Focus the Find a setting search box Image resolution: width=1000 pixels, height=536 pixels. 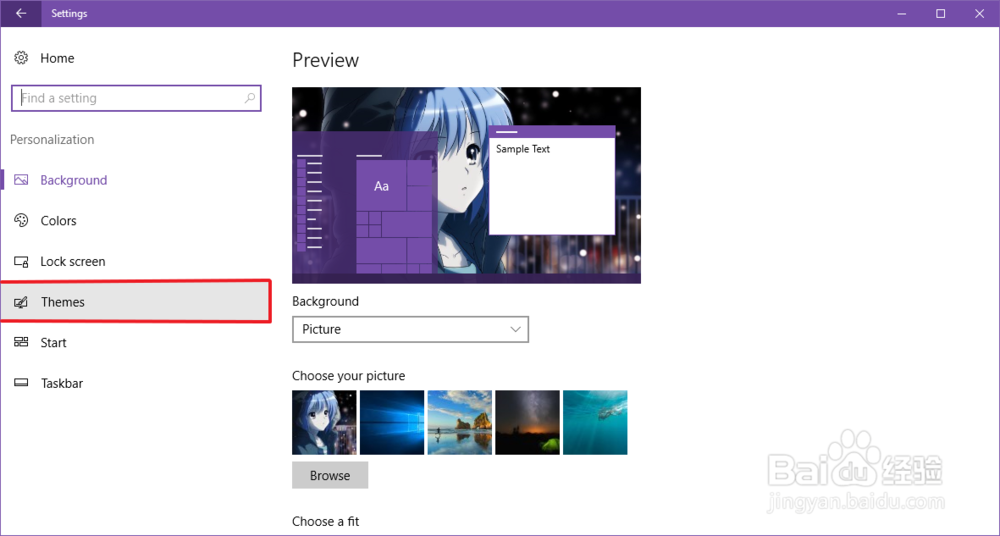tap(136, 98)
